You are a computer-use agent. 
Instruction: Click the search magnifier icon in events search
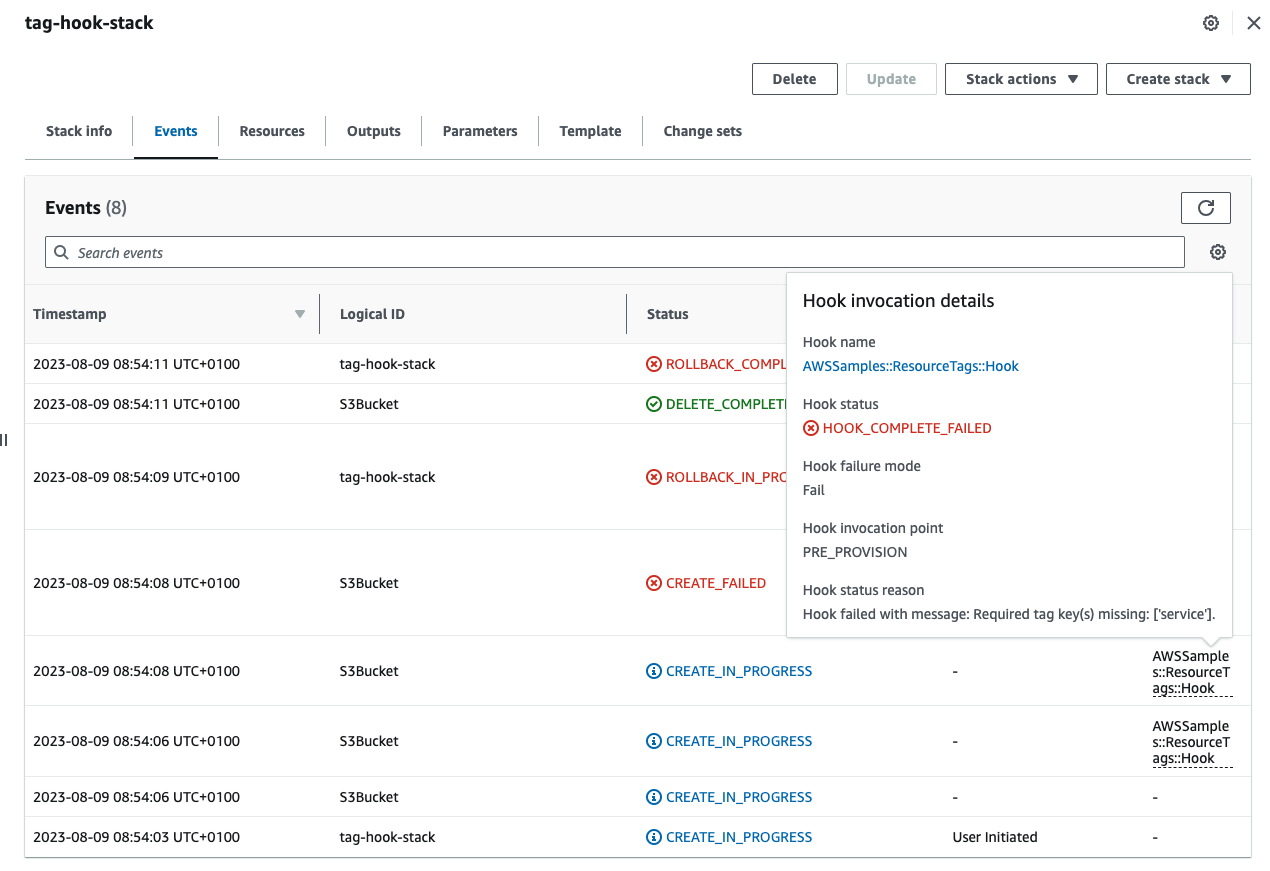(x=62, y=252)
